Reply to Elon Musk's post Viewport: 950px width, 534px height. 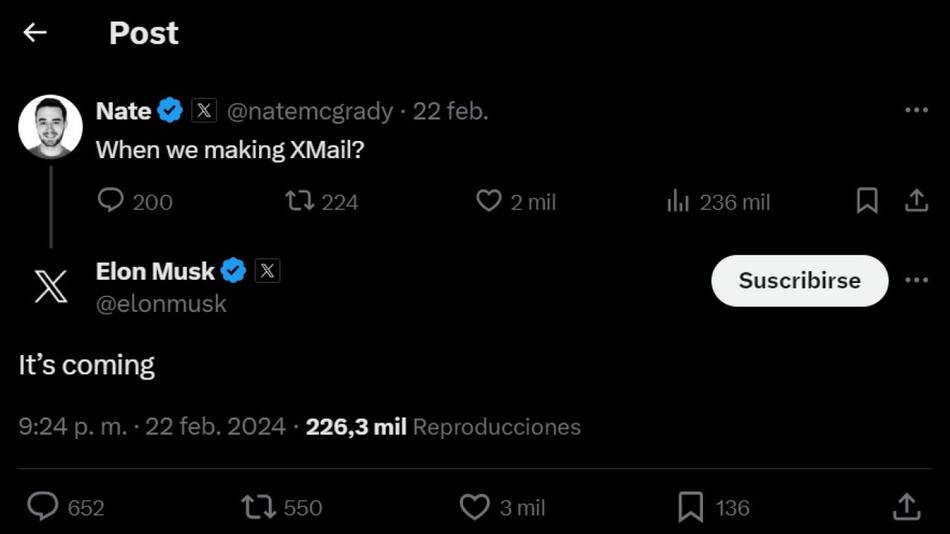42,507
